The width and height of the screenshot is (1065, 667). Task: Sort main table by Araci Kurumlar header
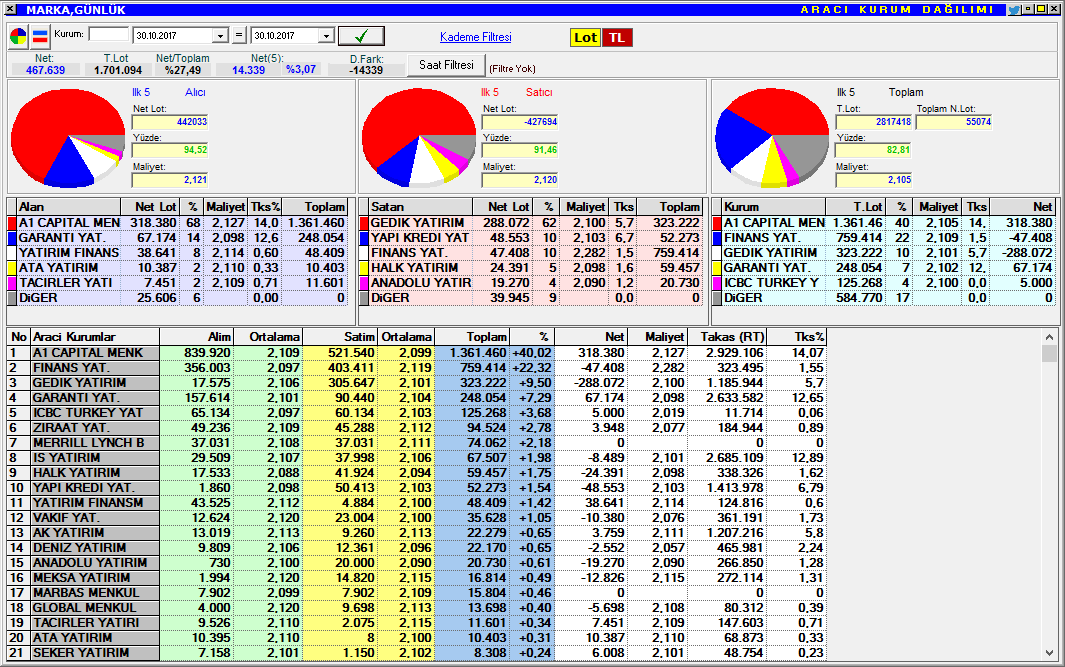pos(95,337)
